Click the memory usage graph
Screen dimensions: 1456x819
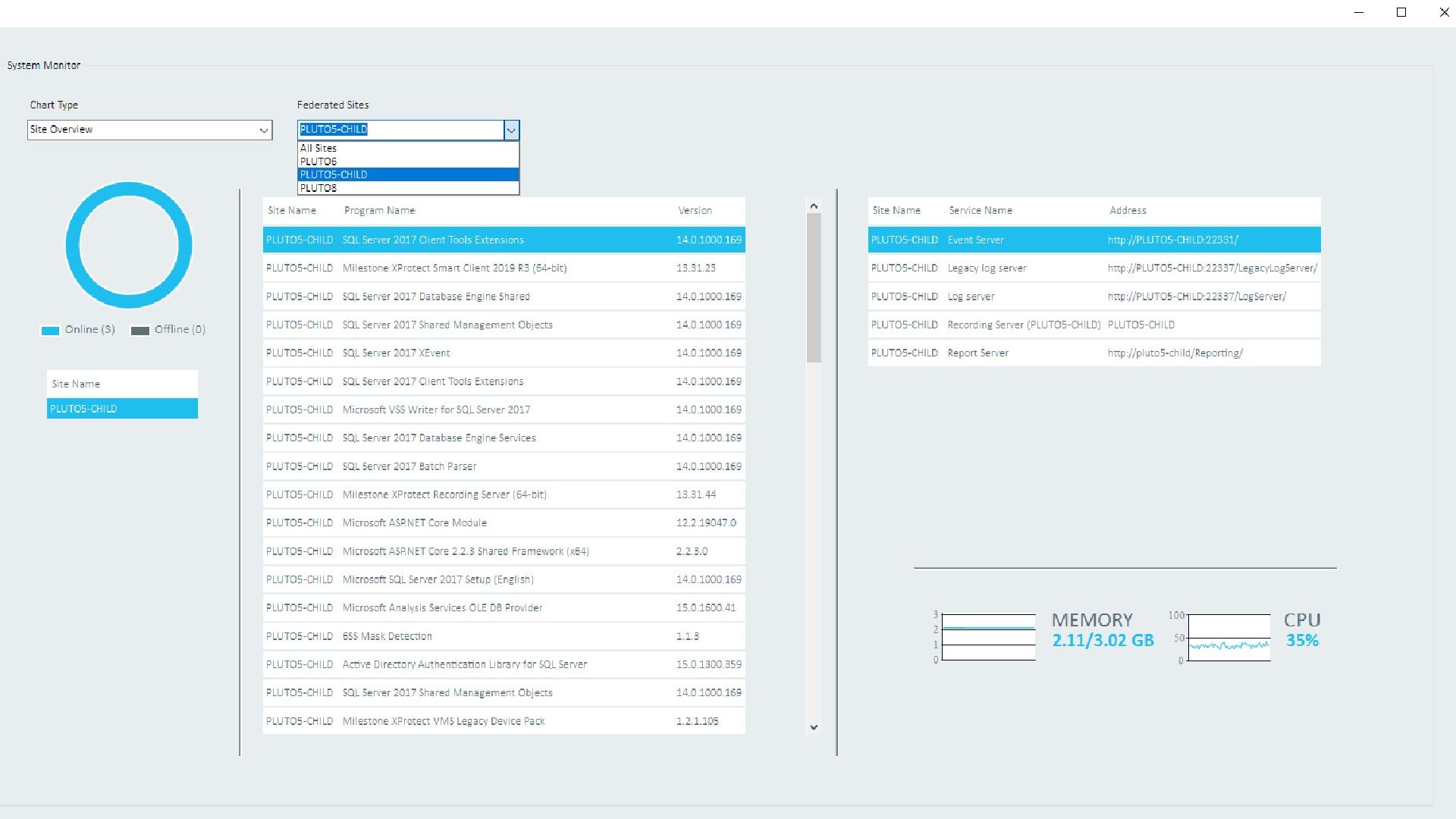point(988,637)
